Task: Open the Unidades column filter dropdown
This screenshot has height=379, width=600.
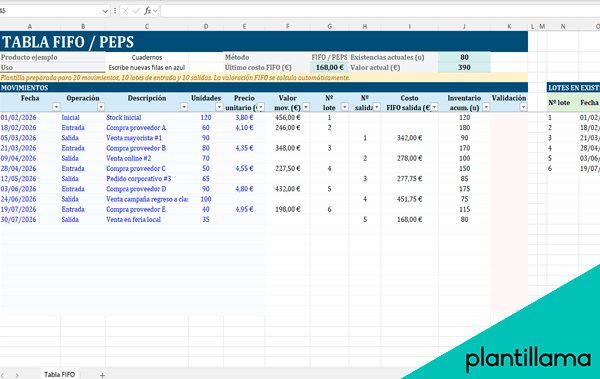Action: (x=219, y=107)
